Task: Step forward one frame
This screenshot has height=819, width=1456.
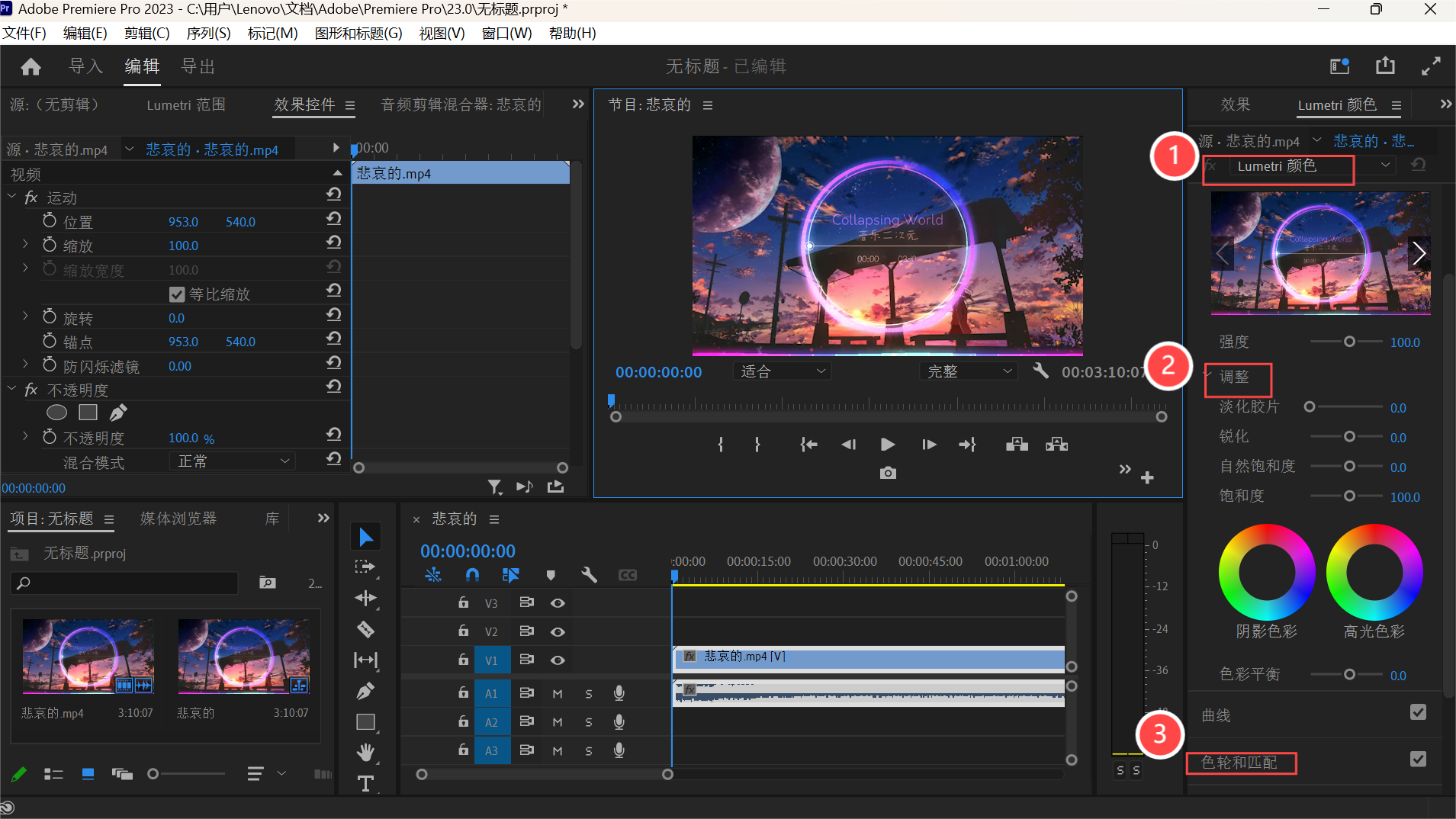Action: click(x=928, y=445)
